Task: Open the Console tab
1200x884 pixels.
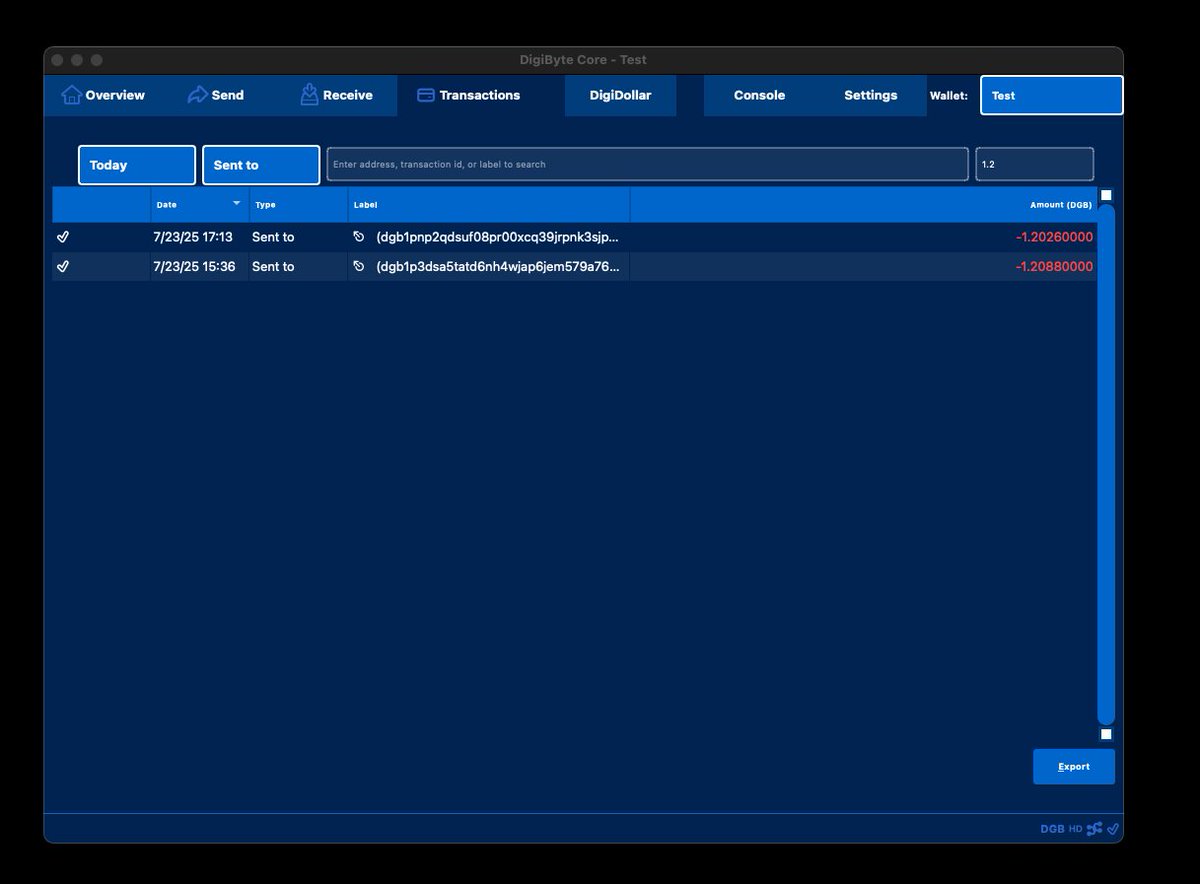Action: (x=759, y=95)
